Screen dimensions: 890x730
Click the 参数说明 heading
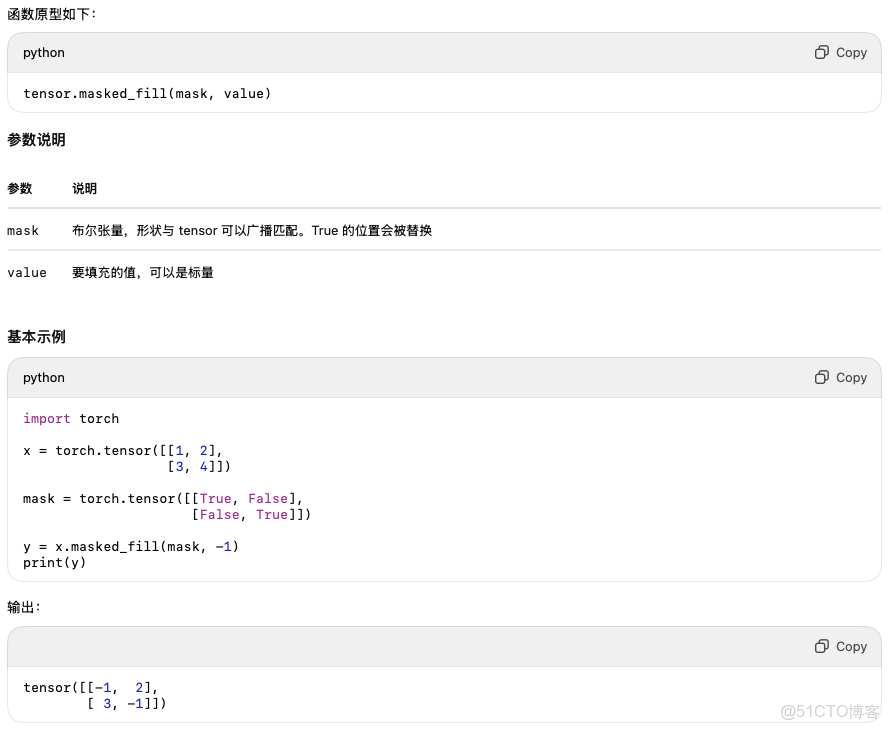click(36, 140)
